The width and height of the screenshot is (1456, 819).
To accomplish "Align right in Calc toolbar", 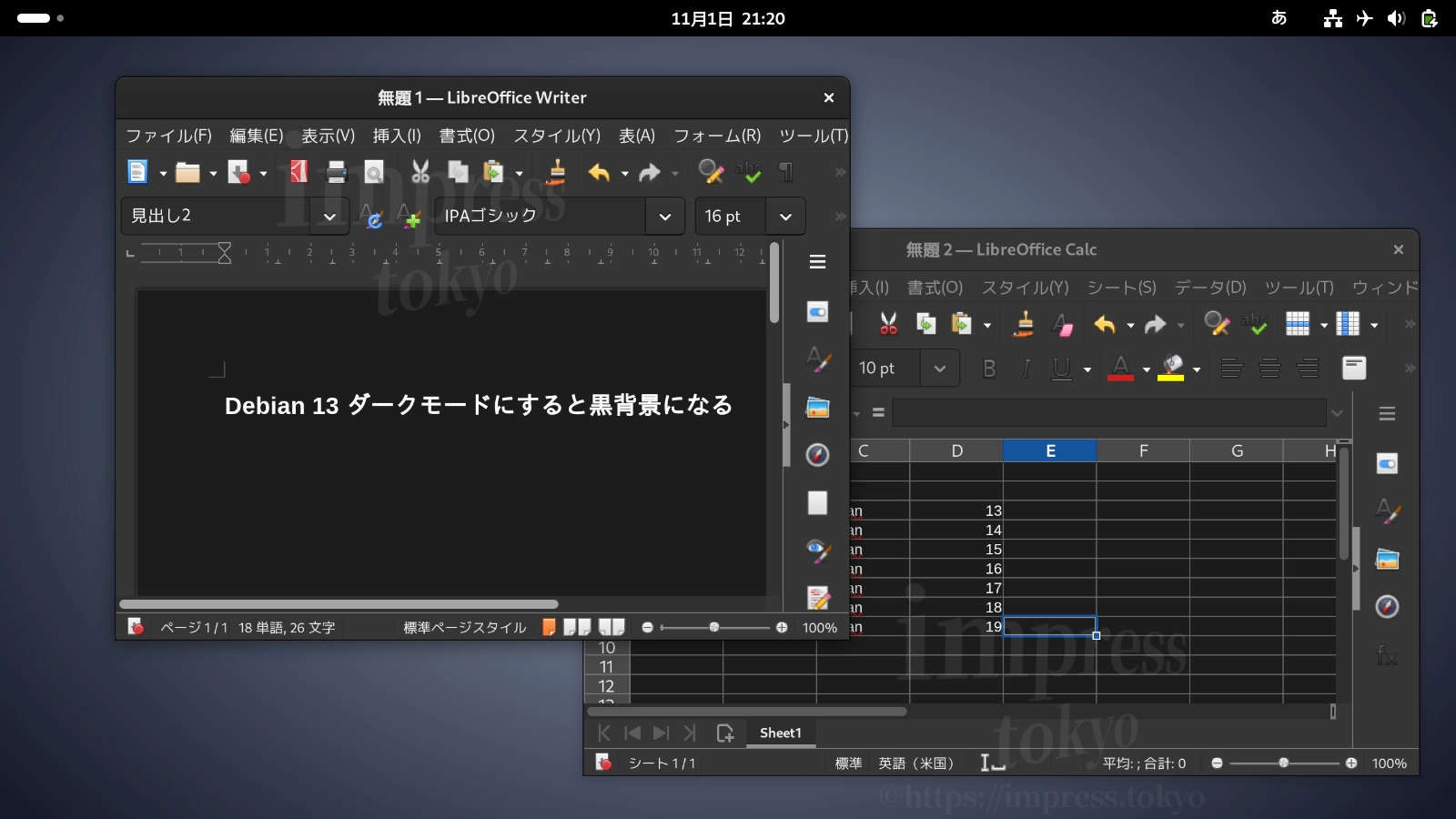I will pyautogui.click(x=1308, y=369).
